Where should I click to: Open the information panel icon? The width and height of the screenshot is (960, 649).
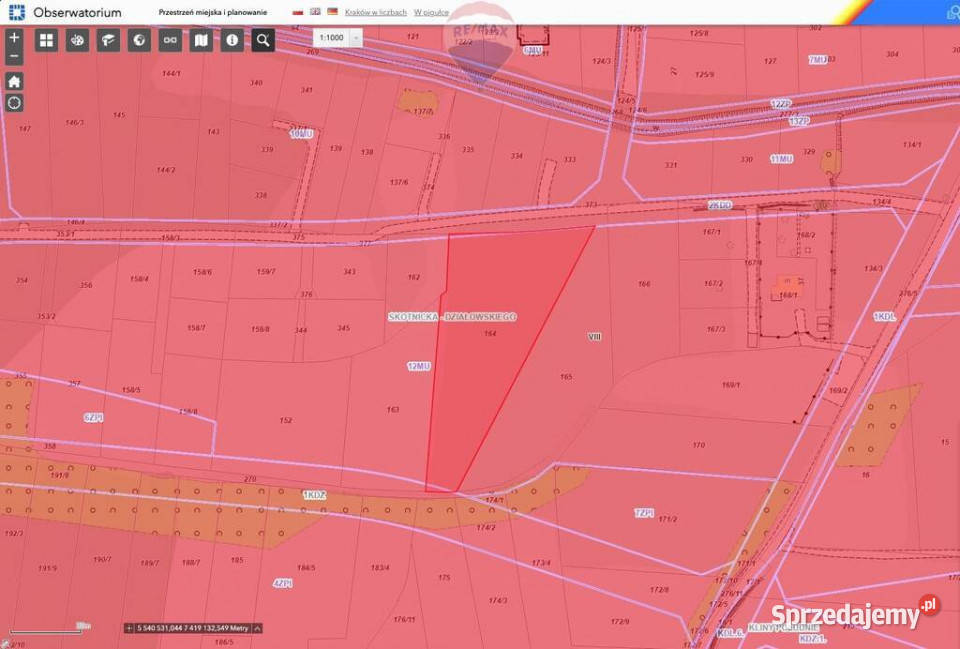point(232,40)
